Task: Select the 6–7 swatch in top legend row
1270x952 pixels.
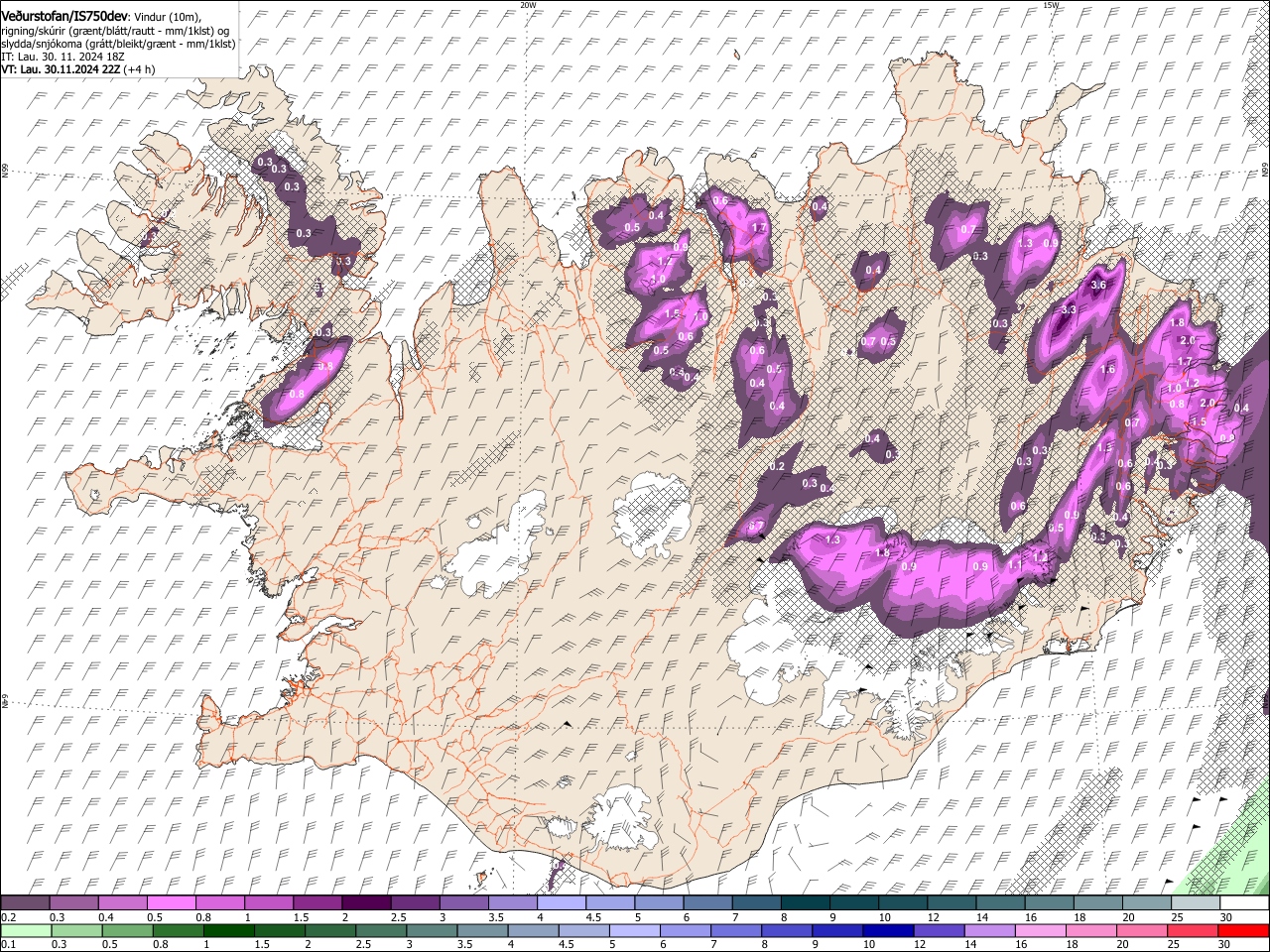Action: [708, 903]
